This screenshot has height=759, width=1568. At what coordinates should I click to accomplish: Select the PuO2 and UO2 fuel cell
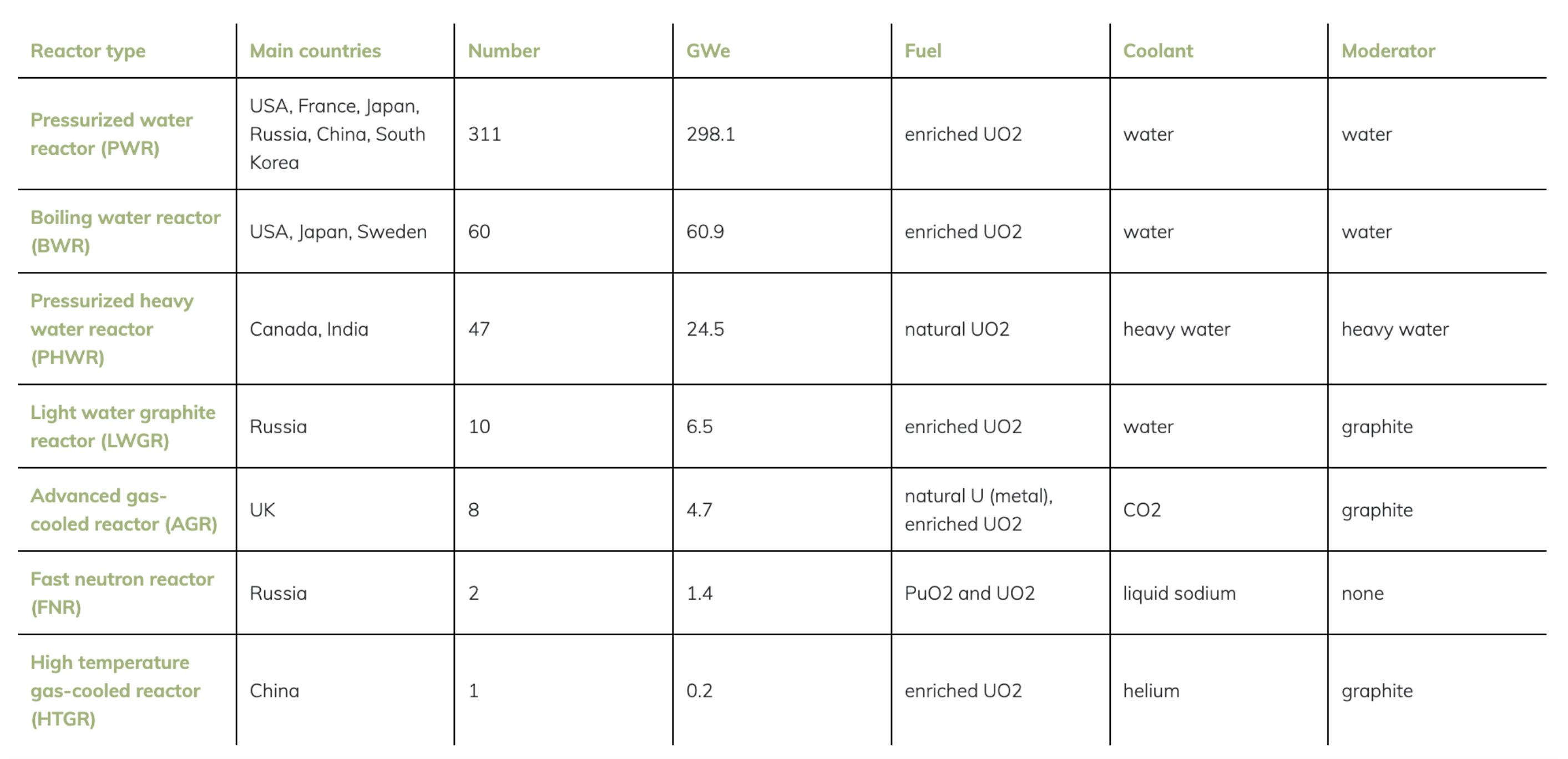point(969,594)
